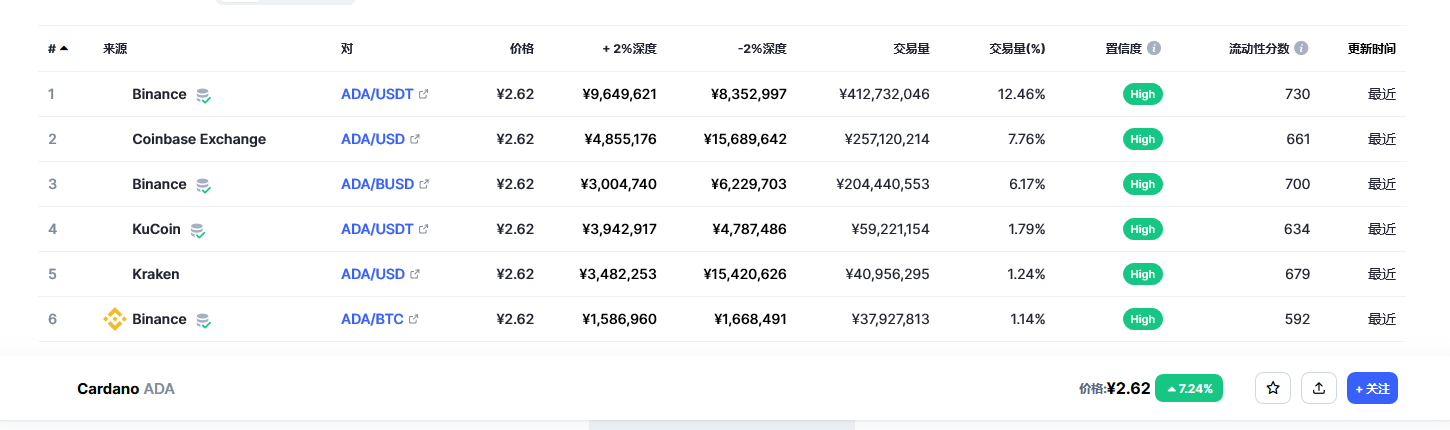Open the Binance ADA/USDT pair link

377,94
